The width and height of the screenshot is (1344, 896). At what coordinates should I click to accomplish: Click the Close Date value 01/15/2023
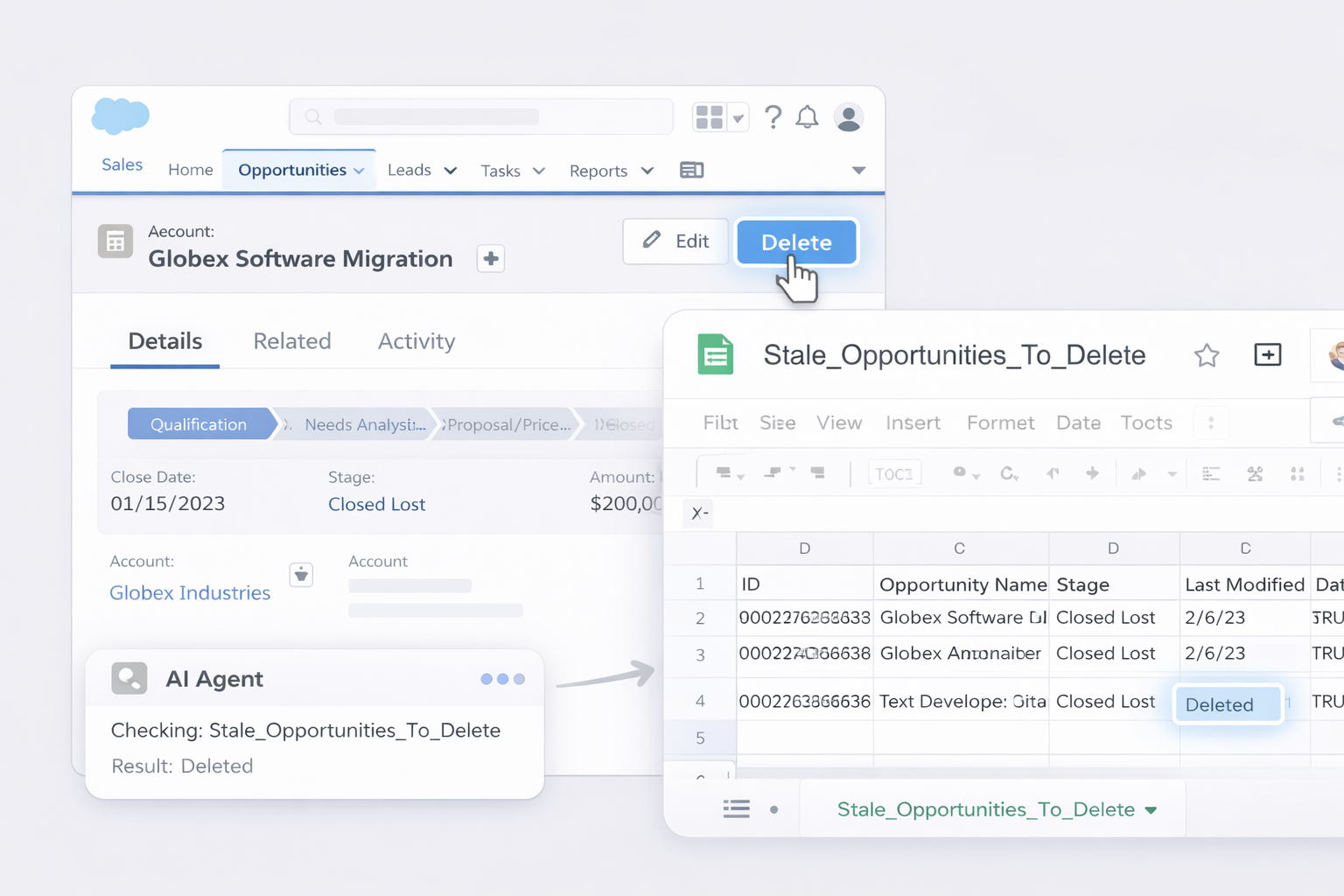[x=168, y=503]
